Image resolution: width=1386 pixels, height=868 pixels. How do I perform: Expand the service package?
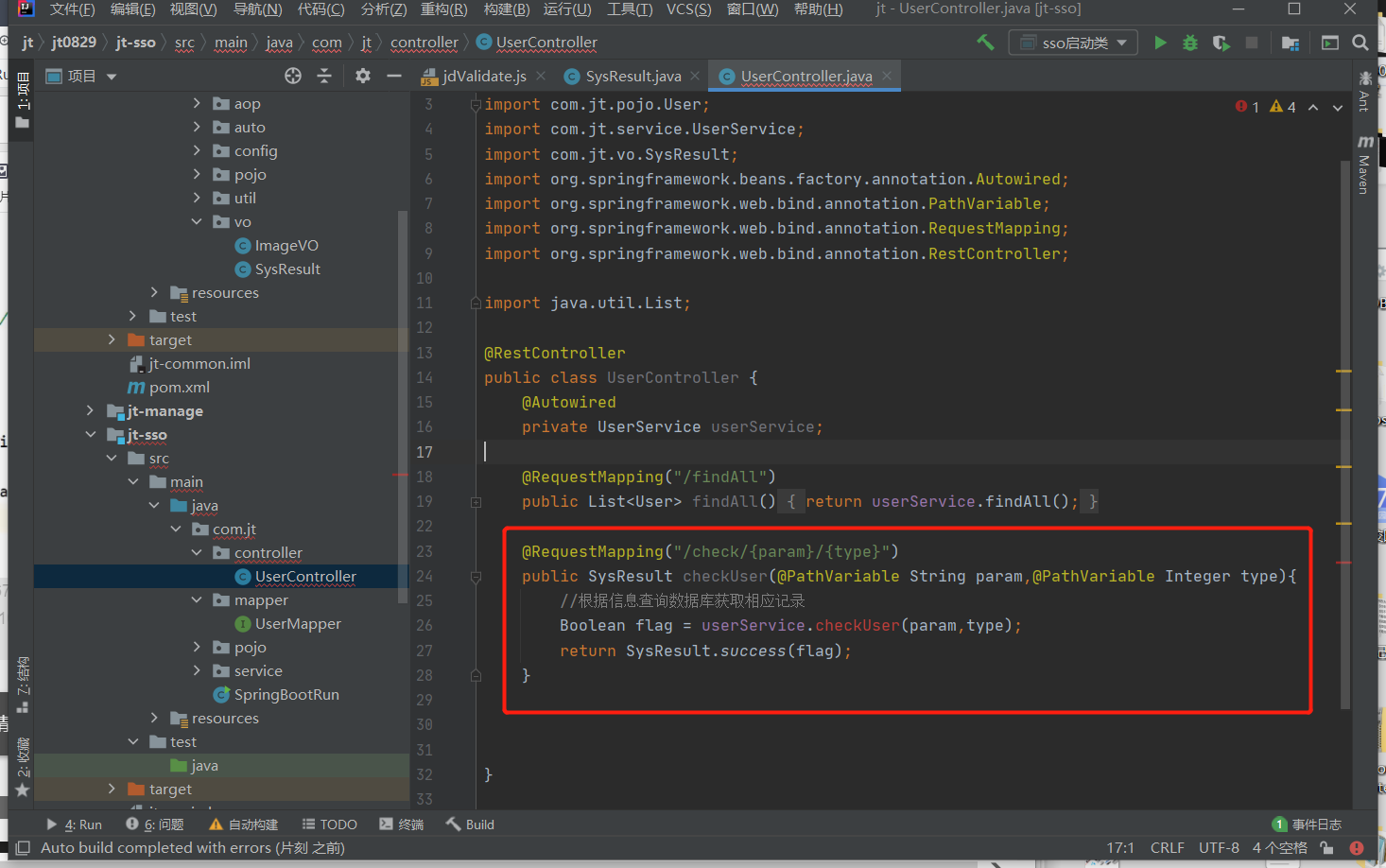(x=197, y=670)
